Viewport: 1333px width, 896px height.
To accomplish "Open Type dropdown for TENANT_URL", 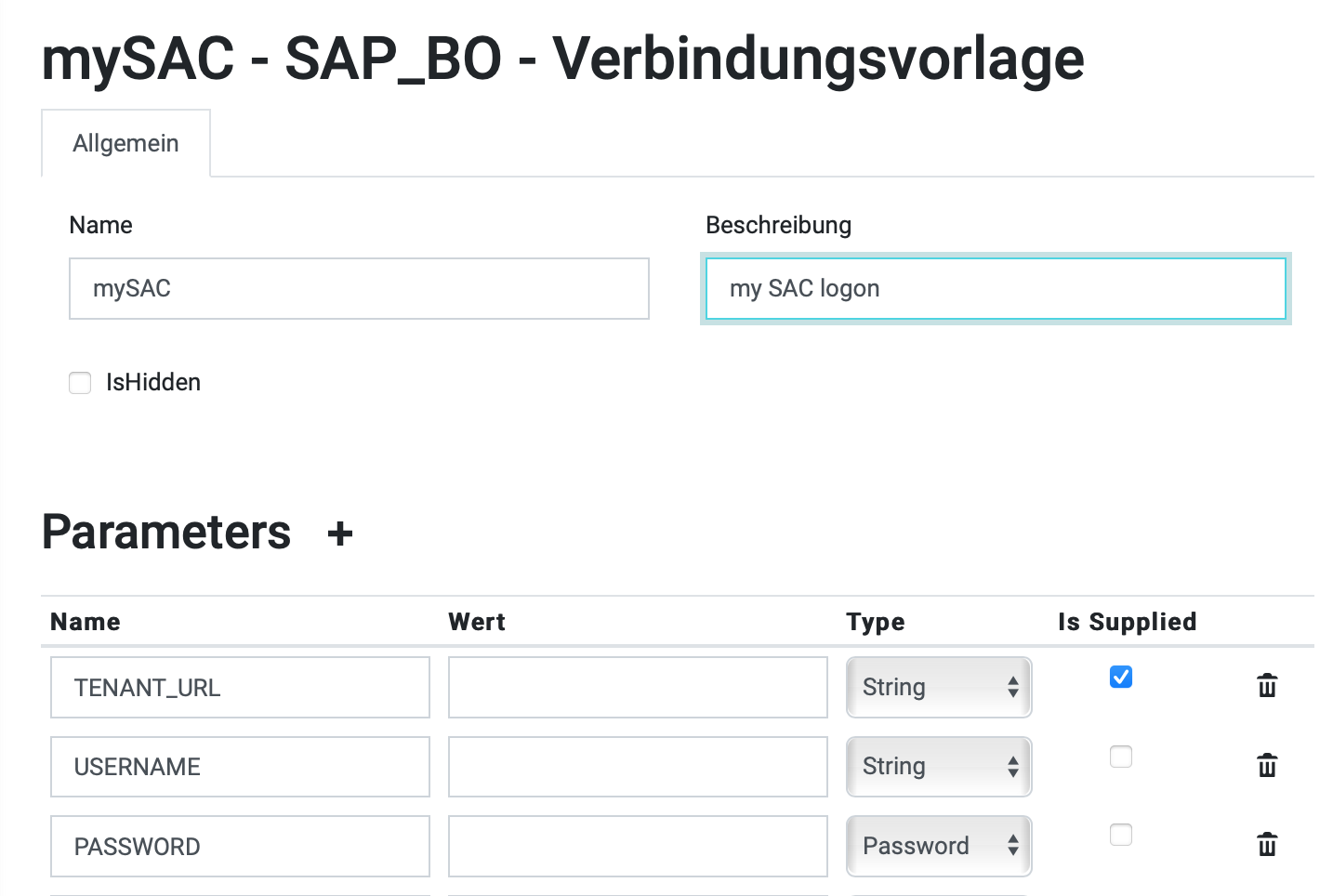I will [x=939, y=687].
